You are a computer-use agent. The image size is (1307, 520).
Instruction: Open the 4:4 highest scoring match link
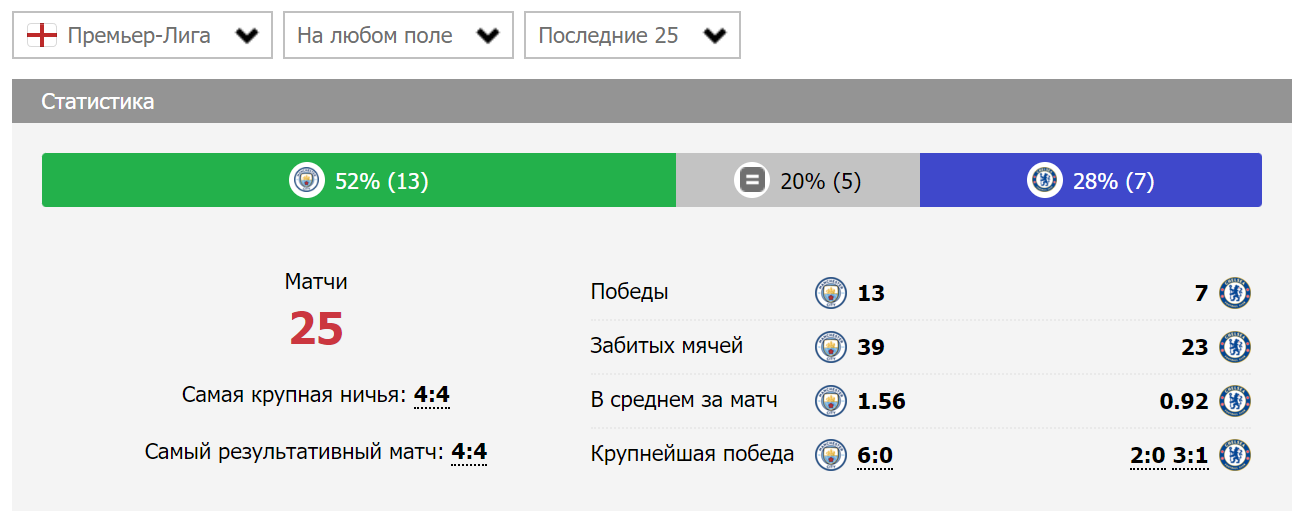coord(469,452)
